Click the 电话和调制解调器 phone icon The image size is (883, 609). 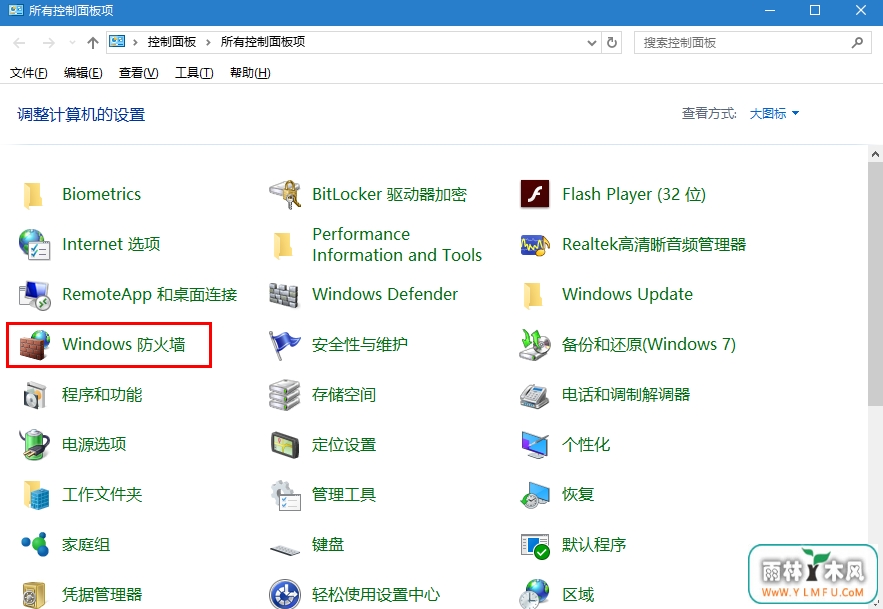coord(534,395)
